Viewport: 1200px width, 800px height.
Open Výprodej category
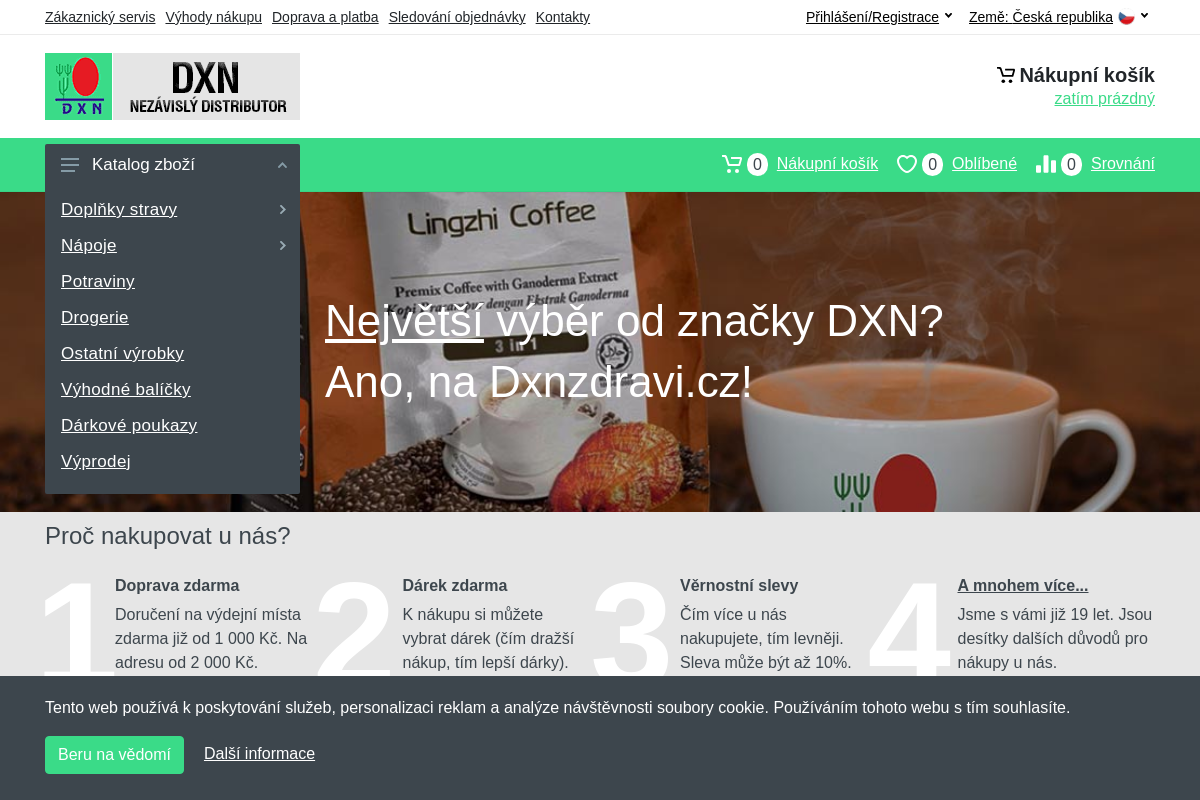pos(96,461)
